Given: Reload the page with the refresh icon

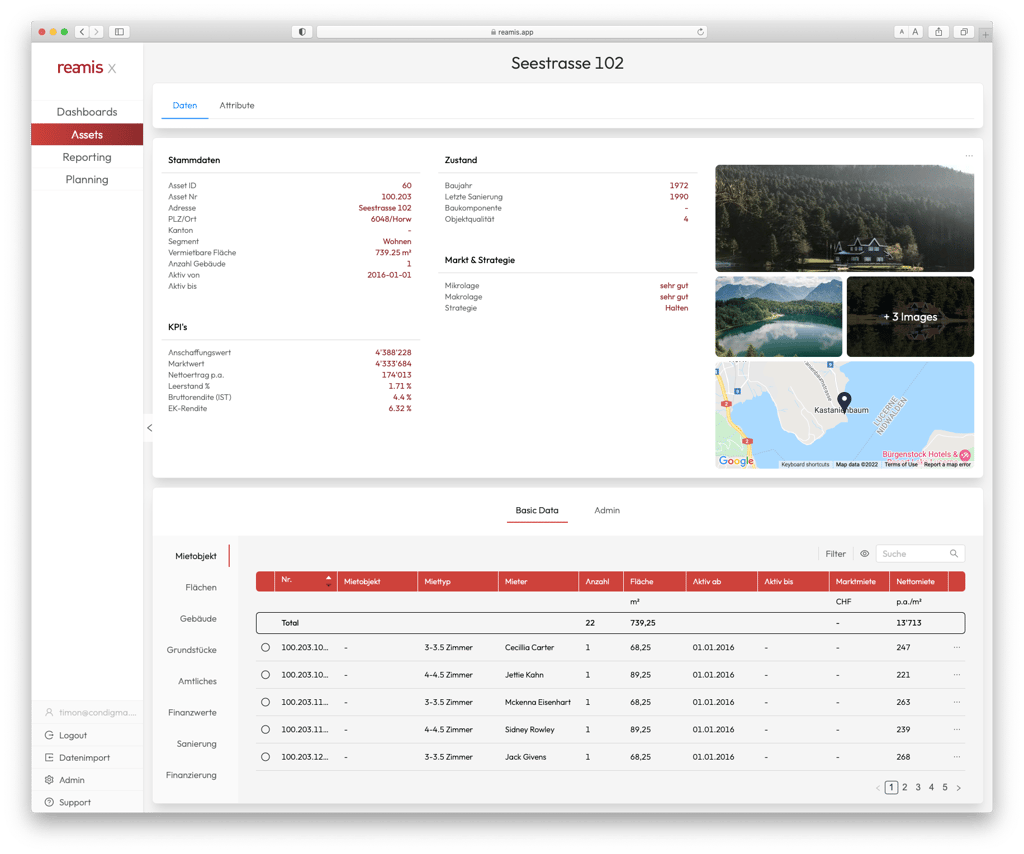Looking at the screenshot, I should 700,31.
